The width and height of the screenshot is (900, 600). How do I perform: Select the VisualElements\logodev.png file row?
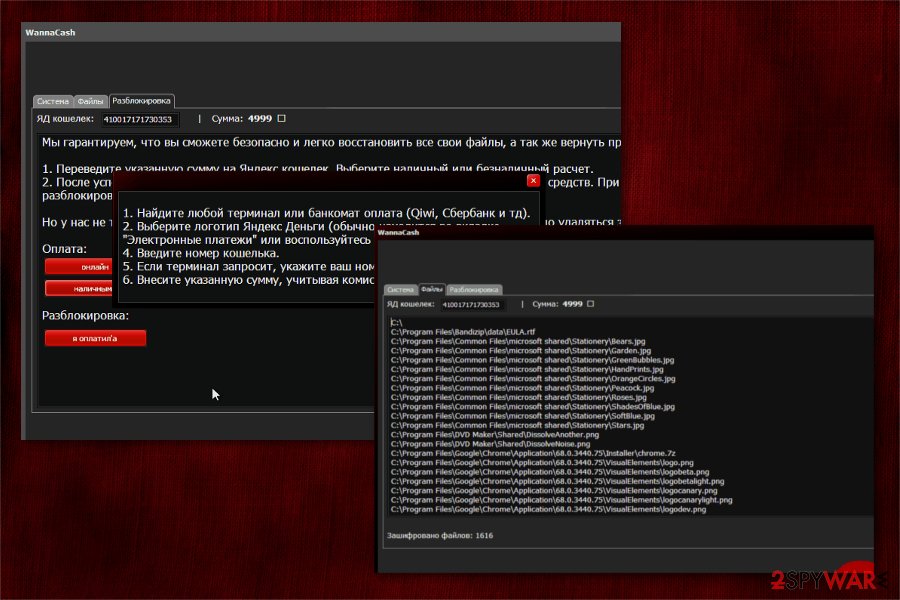click(548, 509)
